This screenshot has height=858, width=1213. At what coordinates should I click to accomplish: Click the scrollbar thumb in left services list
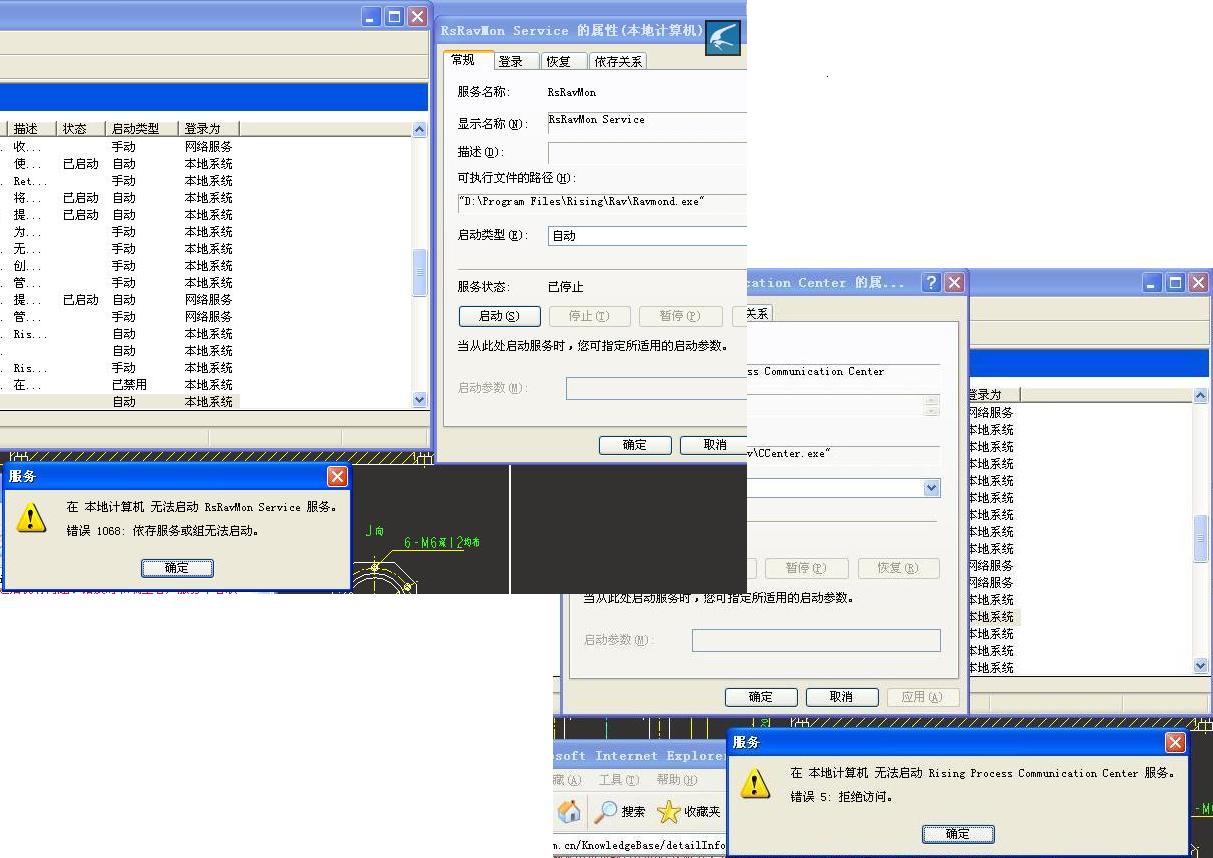[x=420, y=273]
